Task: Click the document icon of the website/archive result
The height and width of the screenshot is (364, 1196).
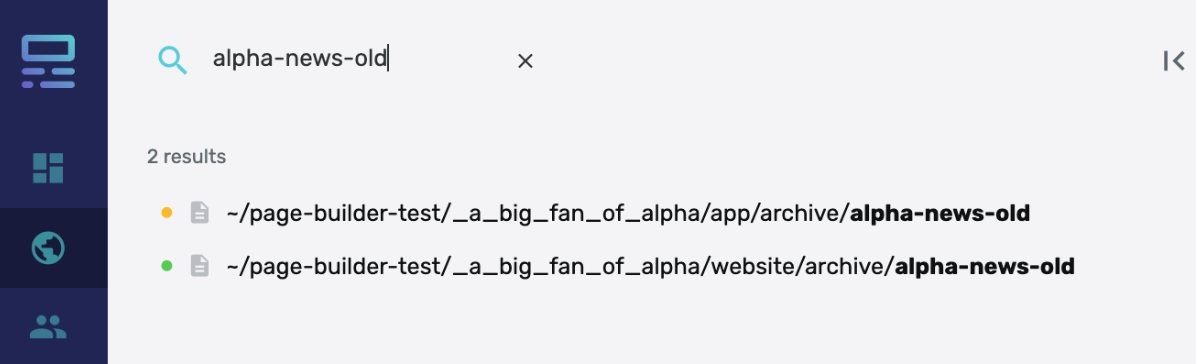Action: pyautogui.click(x=199, y=266)
